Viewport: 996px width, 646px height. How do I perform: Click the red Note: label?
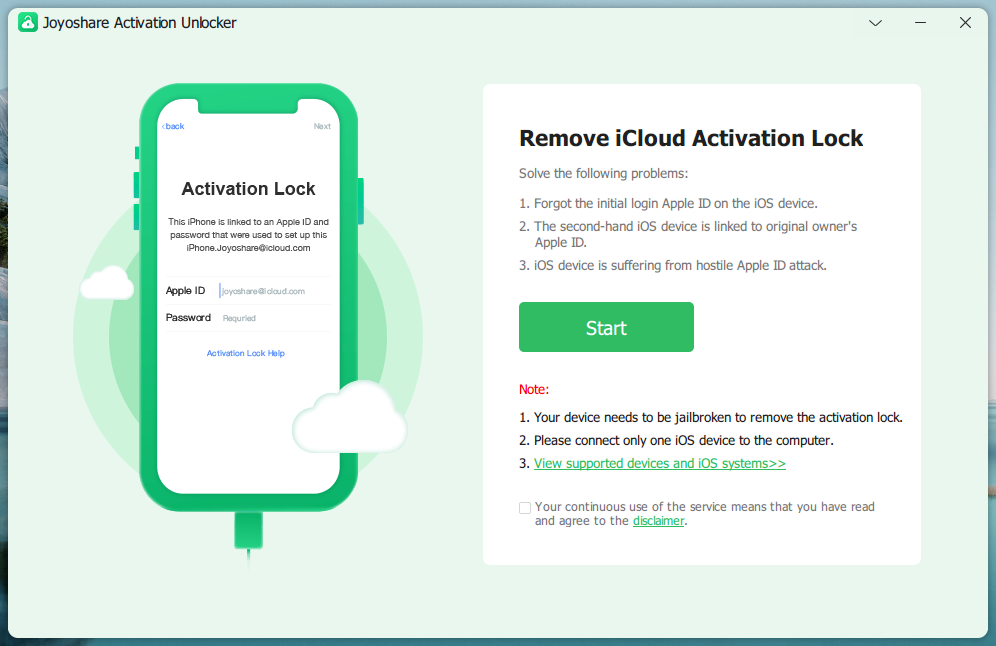click(x=534, y=389)
